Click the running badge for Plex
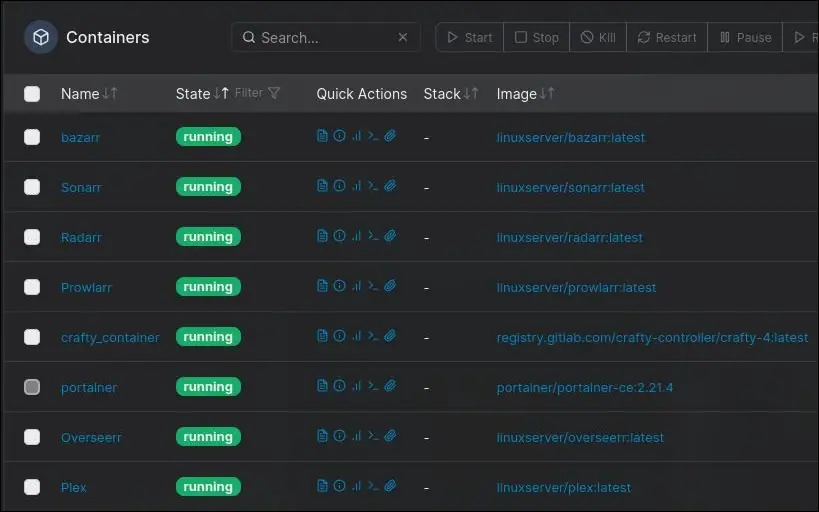Image resolution: width=819 pixels, height=512 pixels. 208,487
